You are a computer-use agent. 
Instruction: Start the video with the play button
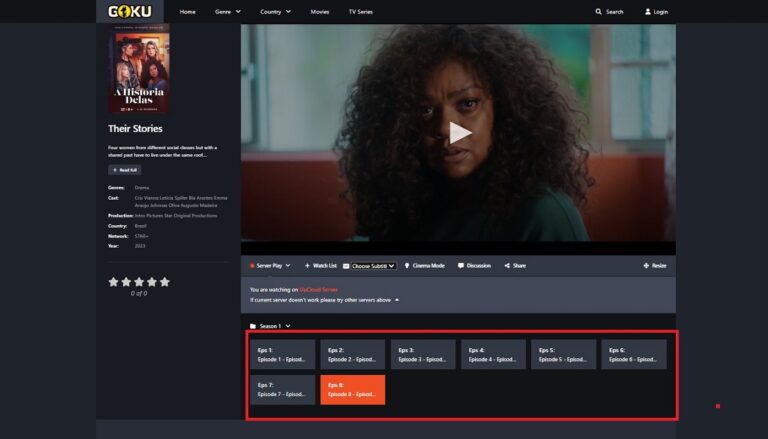tap(459, 133)
